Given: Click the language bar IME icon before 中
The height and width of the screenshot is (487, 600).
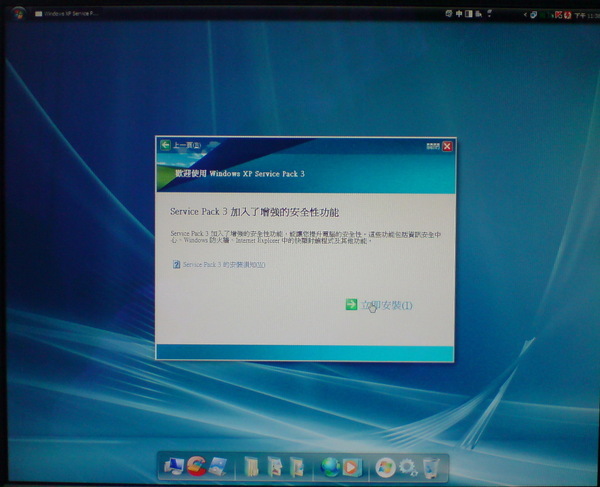Looking at the screenshot, I should click(x=449, y=14).
